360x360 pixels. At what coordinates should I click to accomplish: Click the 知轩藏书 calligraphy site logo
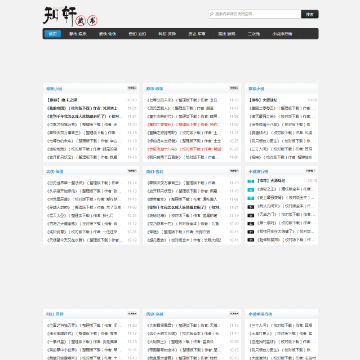[70, 16]
